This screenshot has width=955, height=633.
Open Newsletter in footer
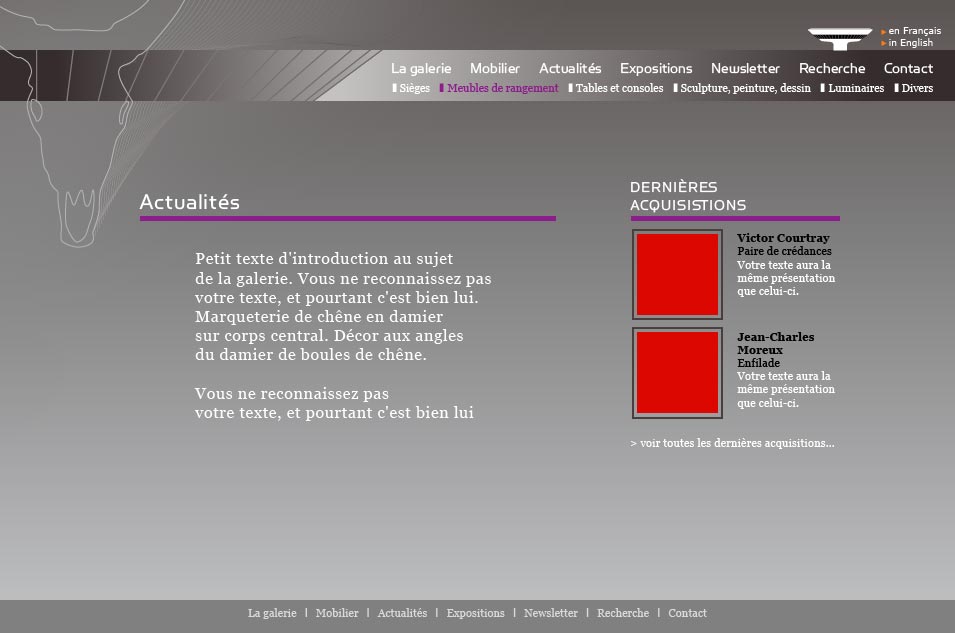(551, 613)
